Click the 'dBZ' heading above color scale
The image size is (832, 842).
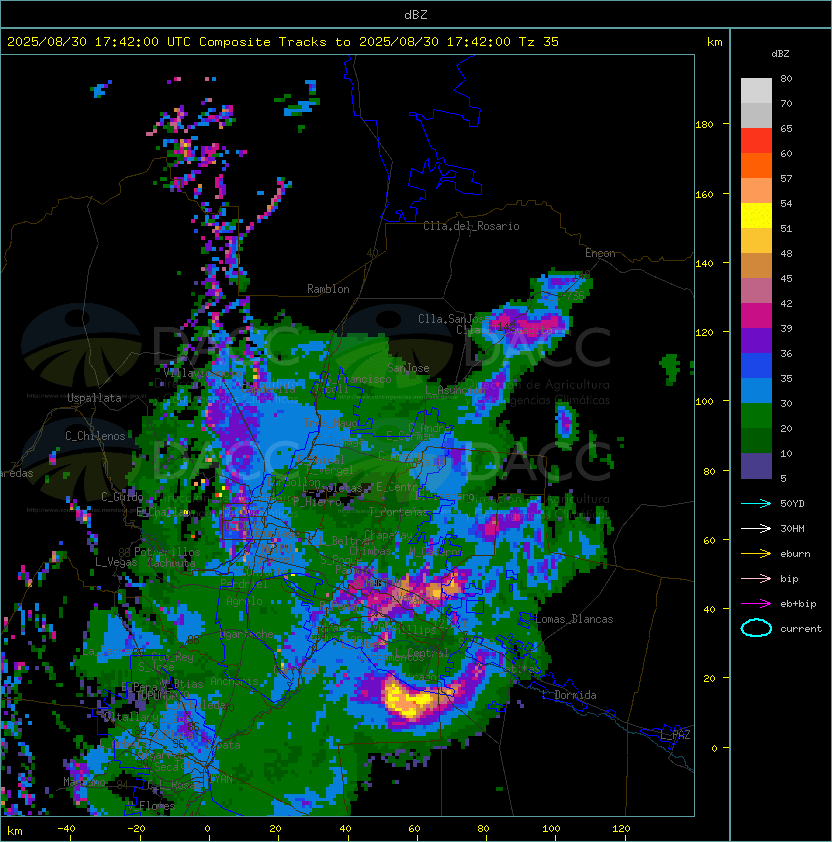tap(780, 54)
